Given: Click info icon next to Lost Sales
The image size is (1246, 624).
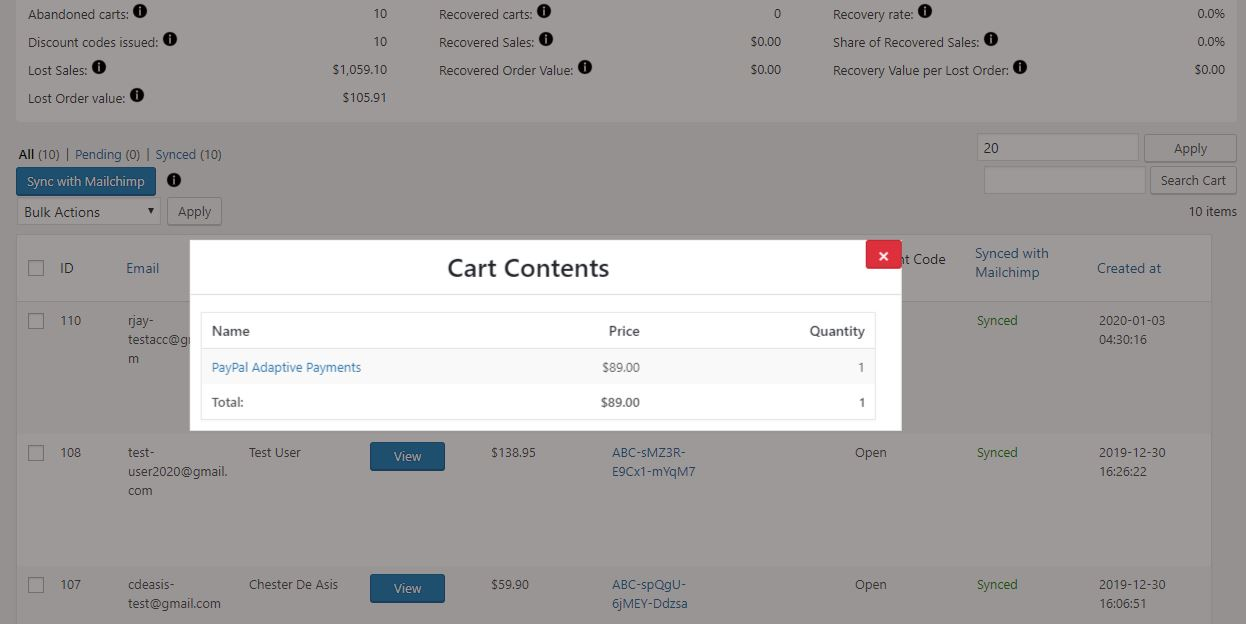Looking at the screenshot, I should tap(99, 68).
